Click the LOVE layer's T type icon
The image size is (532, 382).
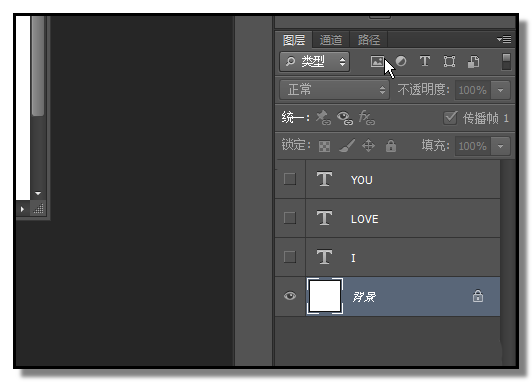(x=324, y=218)
